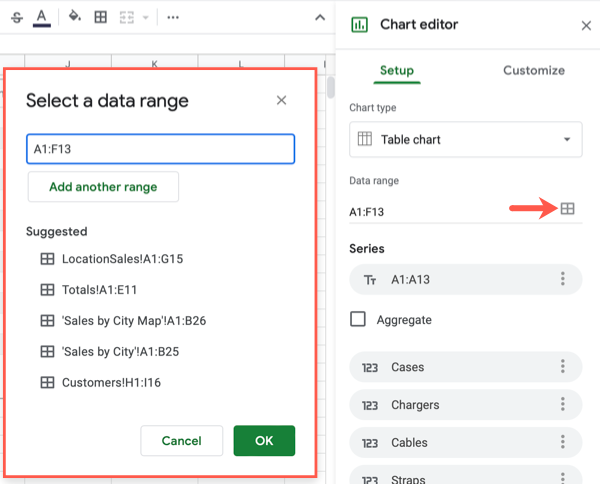Select the Setup tab

point(397,70)
